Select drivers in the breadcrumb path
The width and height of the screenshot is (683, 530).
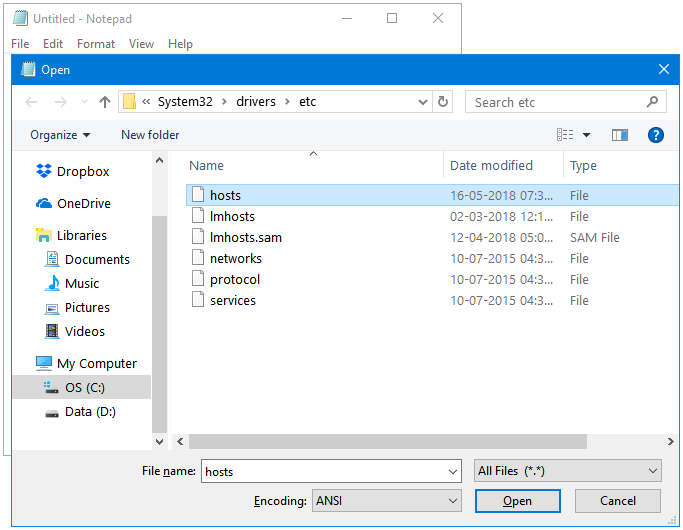tap(256, 101)
